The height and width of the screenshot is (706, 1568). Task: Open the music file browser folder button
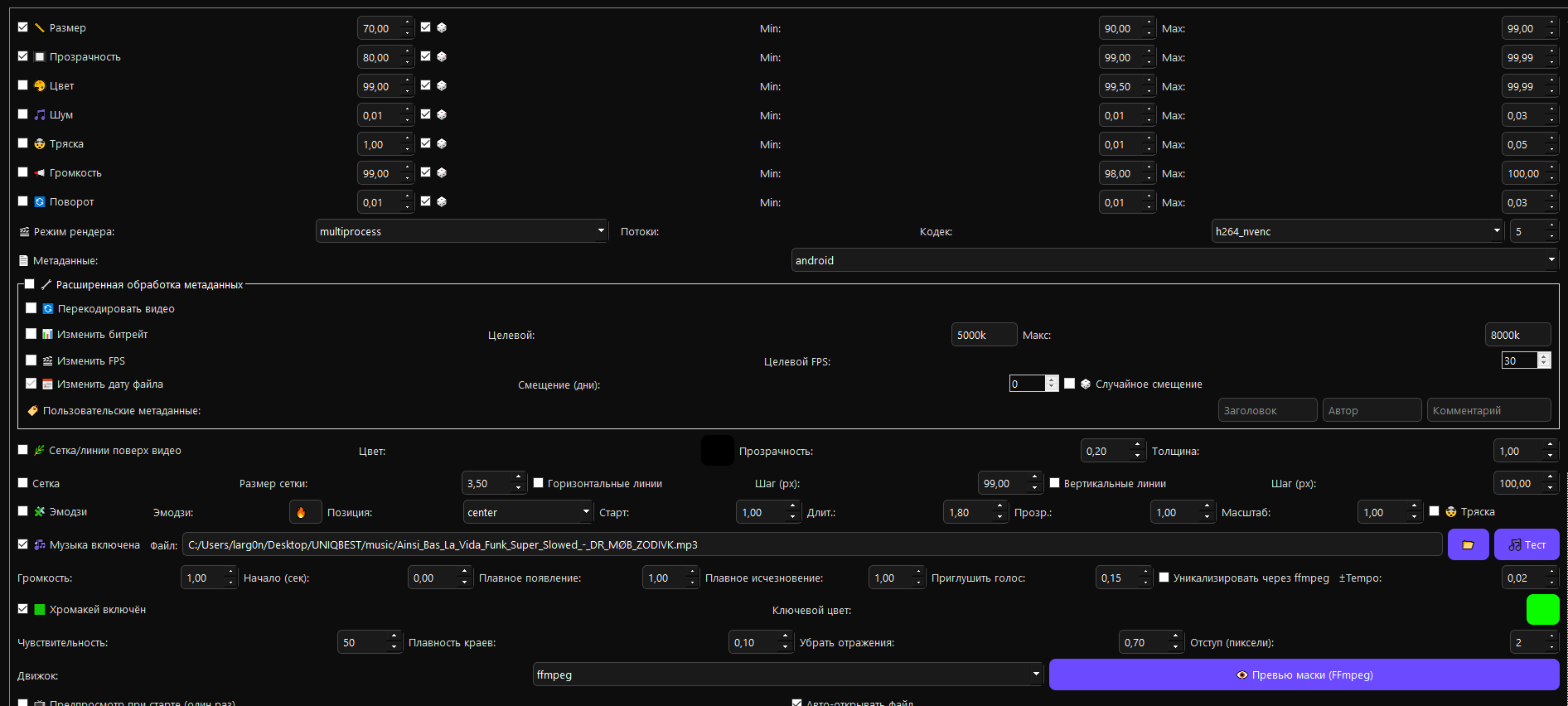click(x=1468, y=544)
